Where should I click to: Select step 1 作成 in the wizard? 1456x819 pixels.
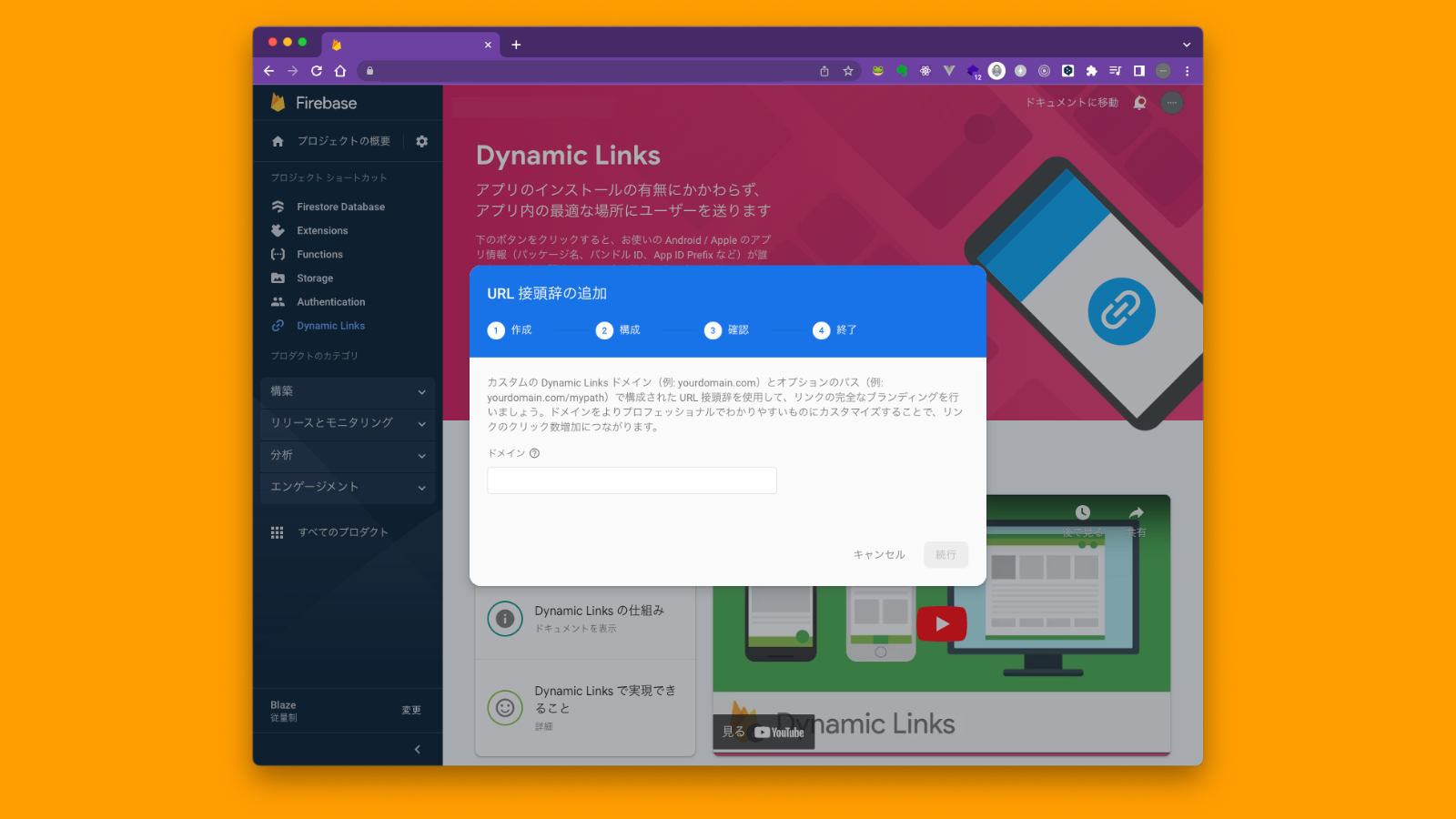(510, 330)
